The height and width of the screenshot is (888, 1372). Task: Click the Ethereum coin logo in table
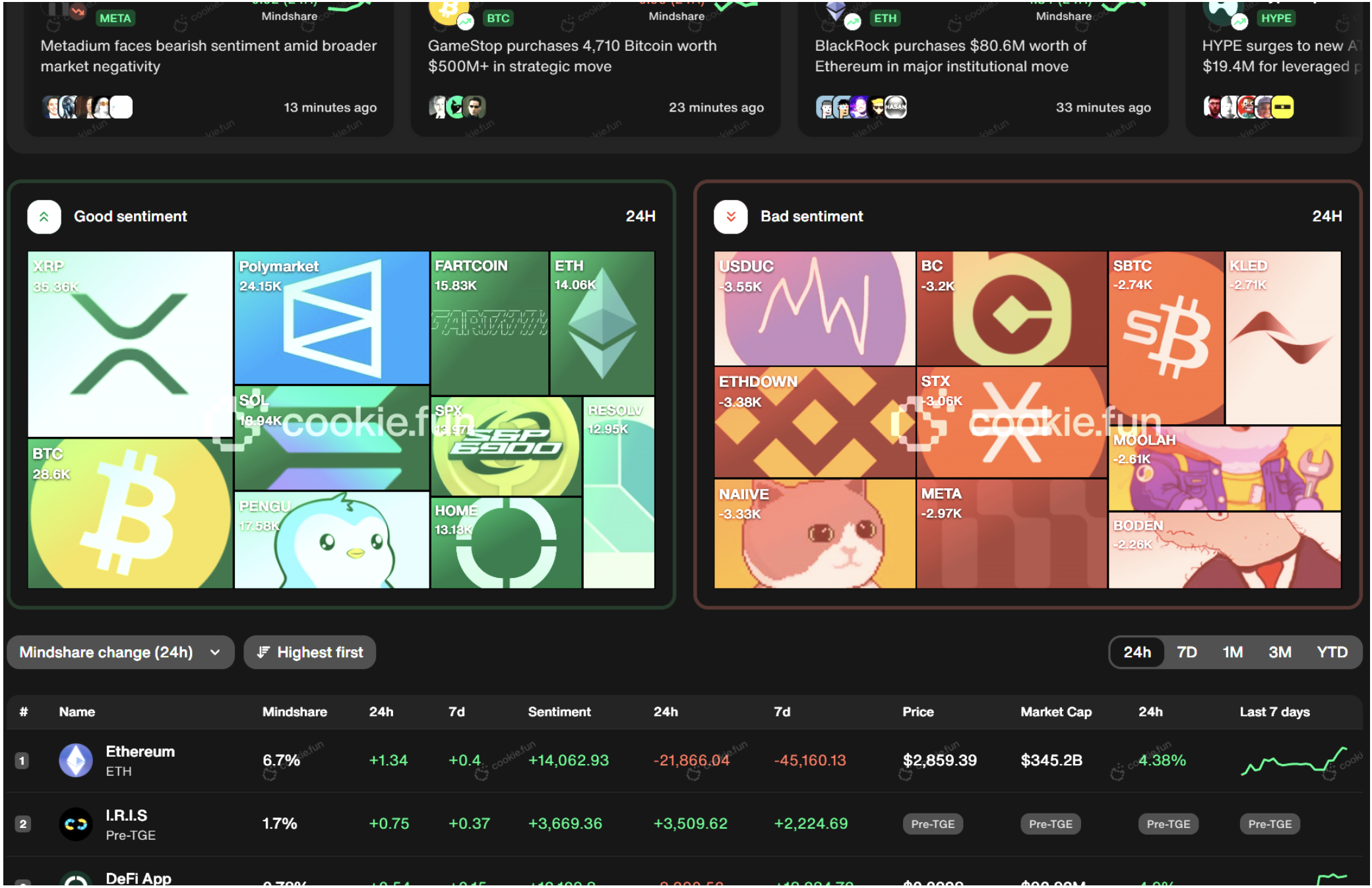pyautogui.click(x=76, y=760)
